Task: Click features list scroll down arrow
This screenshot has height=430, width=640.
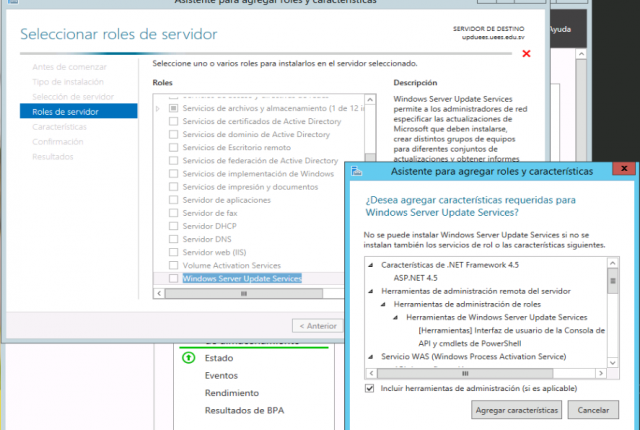Action: (x=613, y=363)
